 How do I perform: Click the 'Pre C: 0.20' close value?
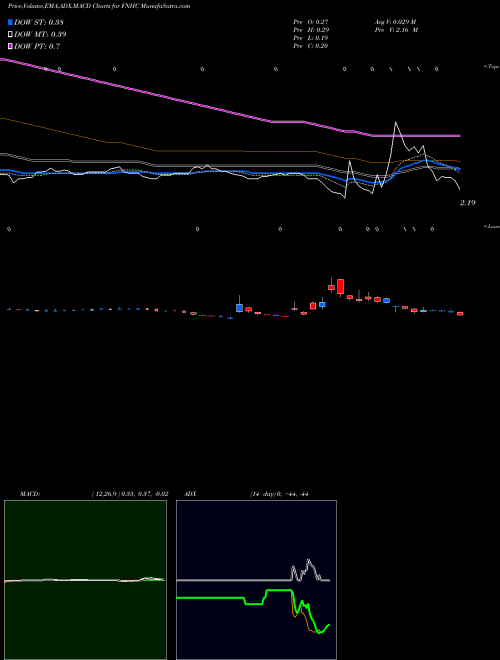[x=311, y=46]
